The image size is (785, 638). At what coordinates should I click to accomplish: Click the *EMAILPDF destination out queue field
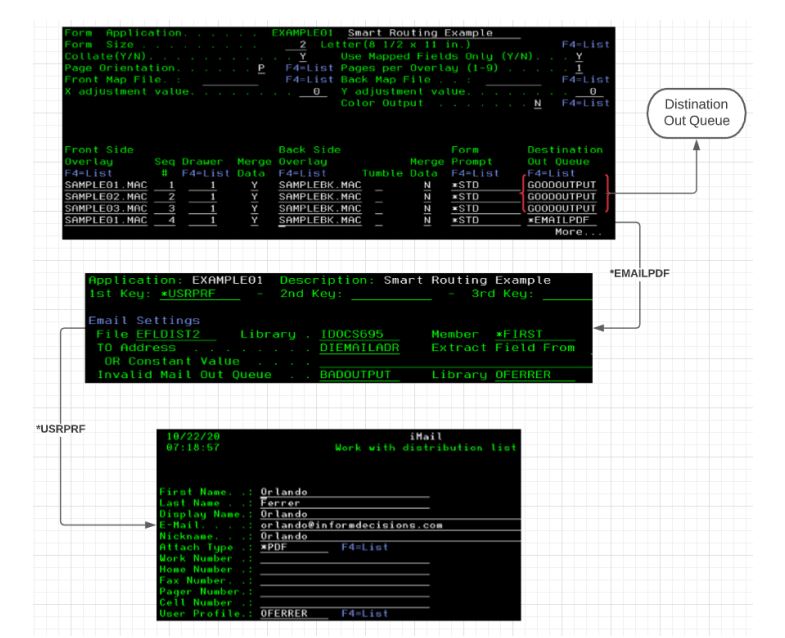[x=562, y=220]
